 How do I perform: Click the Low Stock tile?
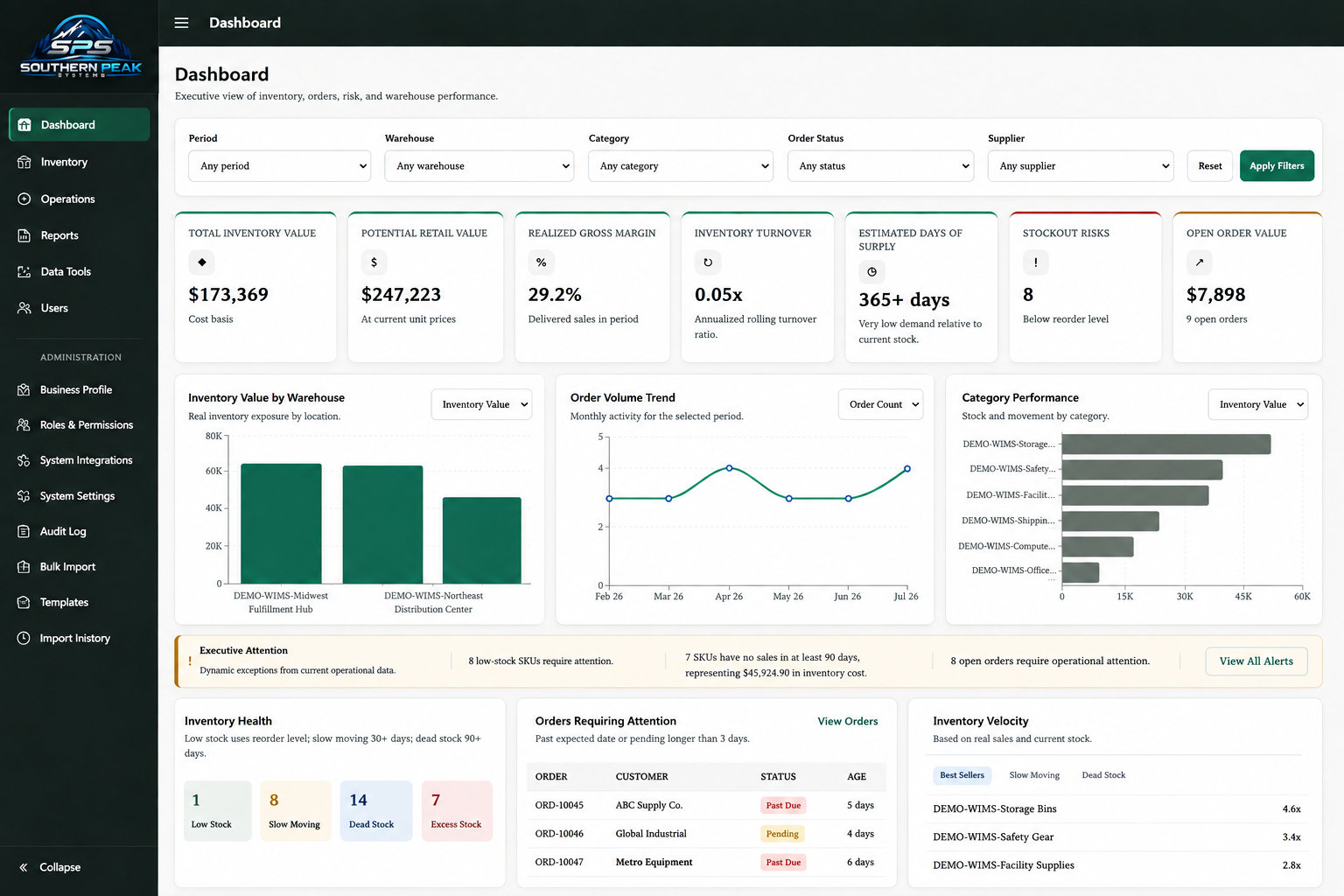(x=218, y=811)
